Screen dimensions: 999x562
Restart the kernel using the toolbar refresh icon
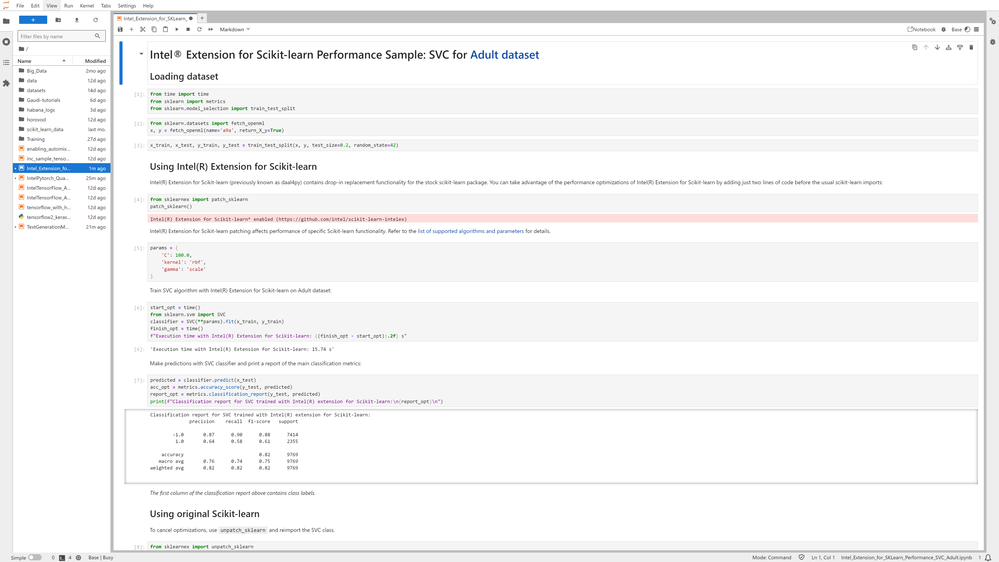pos(199,30)
